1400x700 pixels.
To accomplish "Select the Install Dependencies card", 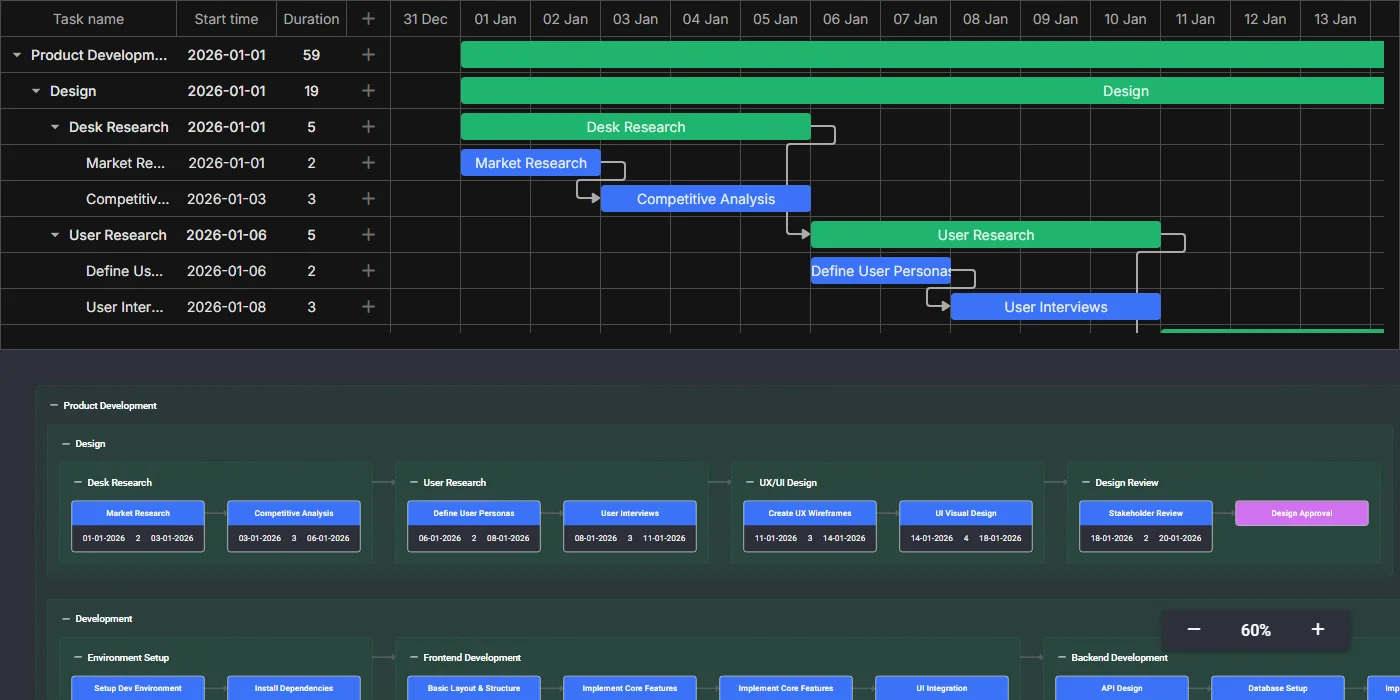I will (x=294, y=688).
